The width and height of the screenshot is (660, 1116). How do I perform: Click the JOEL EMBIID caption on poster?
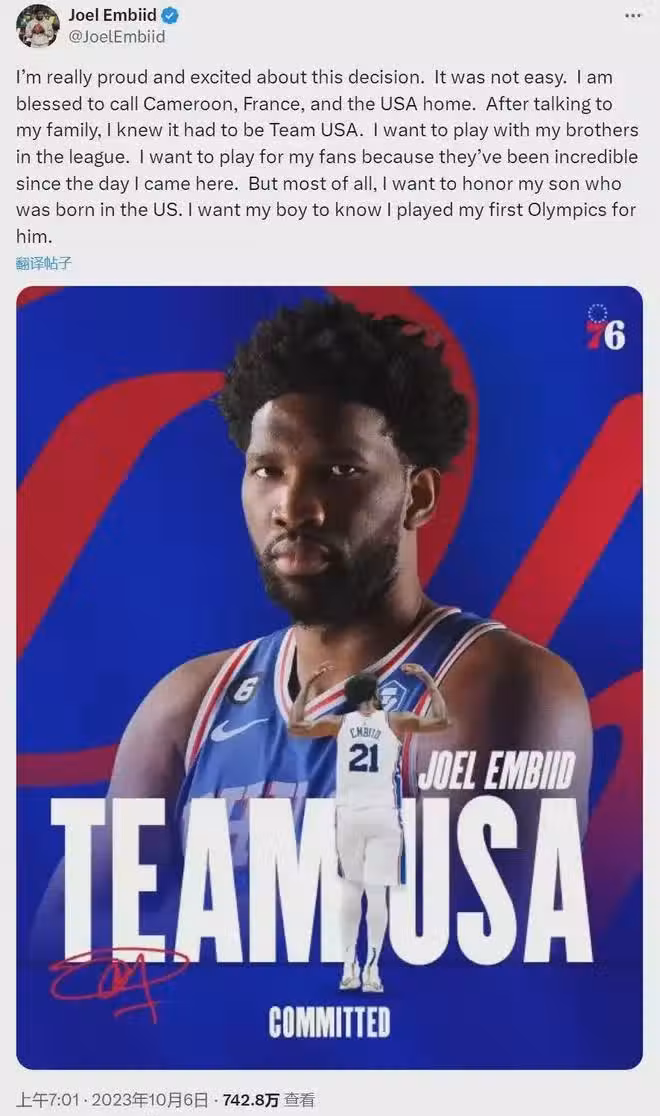coord(496,772)
